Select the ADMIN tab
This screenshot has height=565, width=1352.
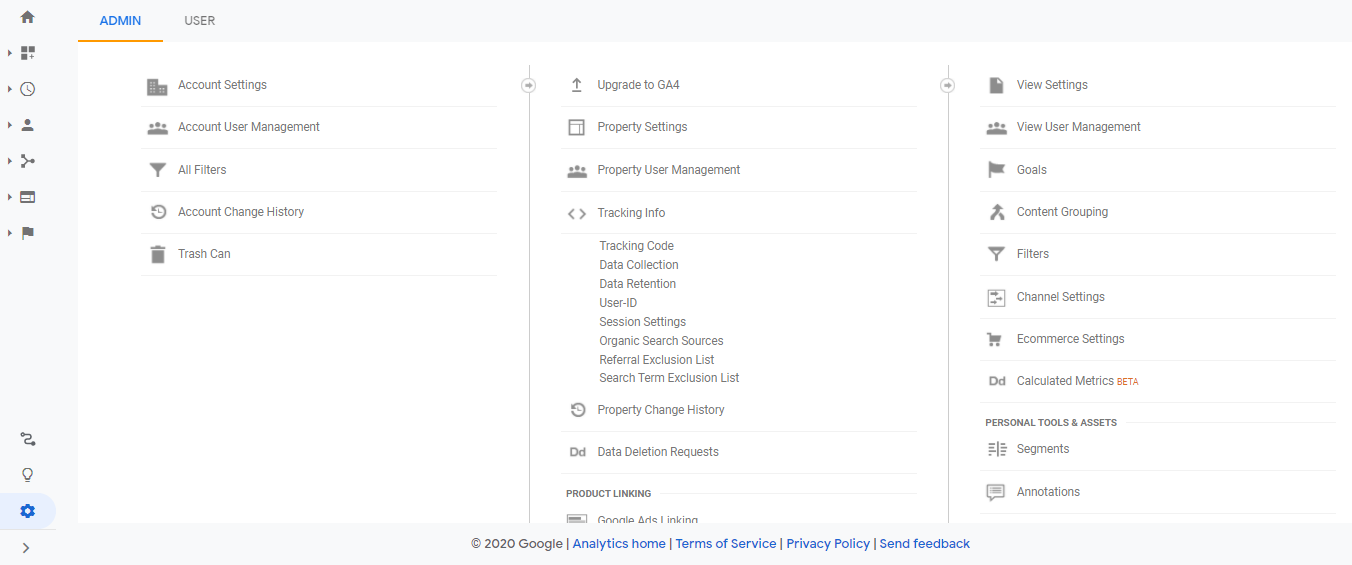pos(120,21)
